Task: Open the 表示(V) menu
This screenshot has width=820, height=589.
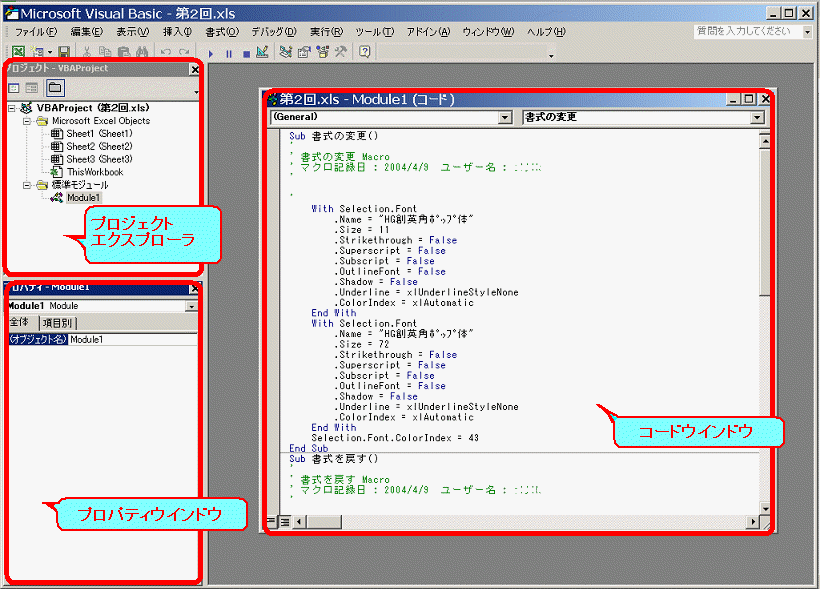Action: [x=132, y=32]
